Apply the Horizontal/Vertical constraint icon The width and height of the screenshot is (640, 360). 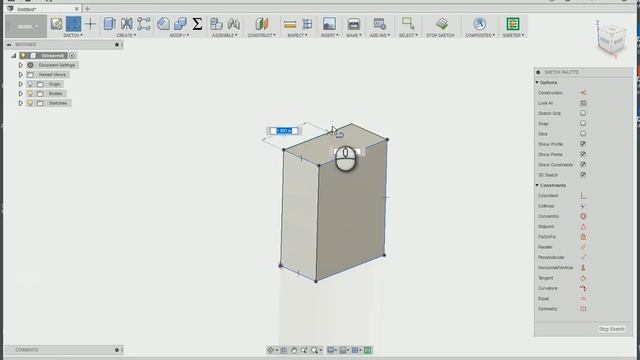(583, 267)
